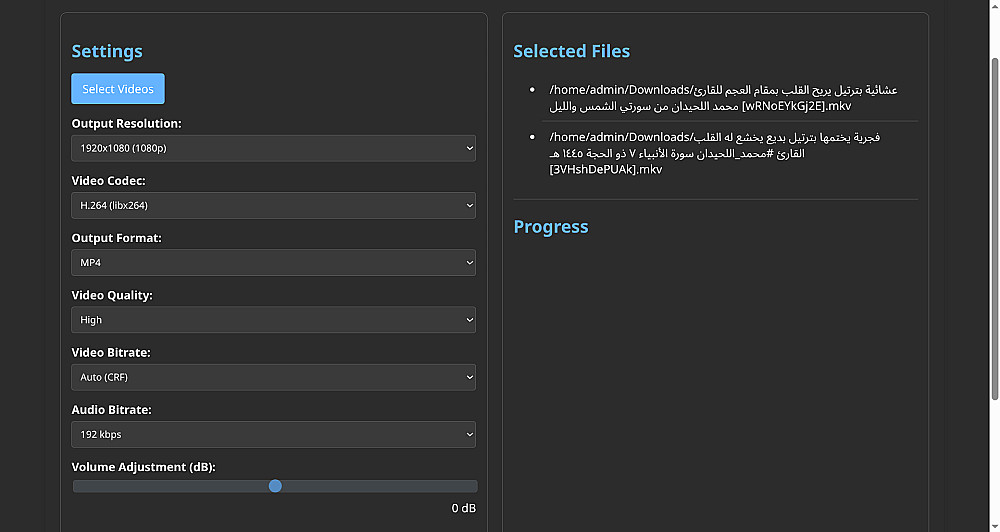This screenshot has width=1000, height=532.
Task: Click the Video Codec label
Action: [108, 181]
